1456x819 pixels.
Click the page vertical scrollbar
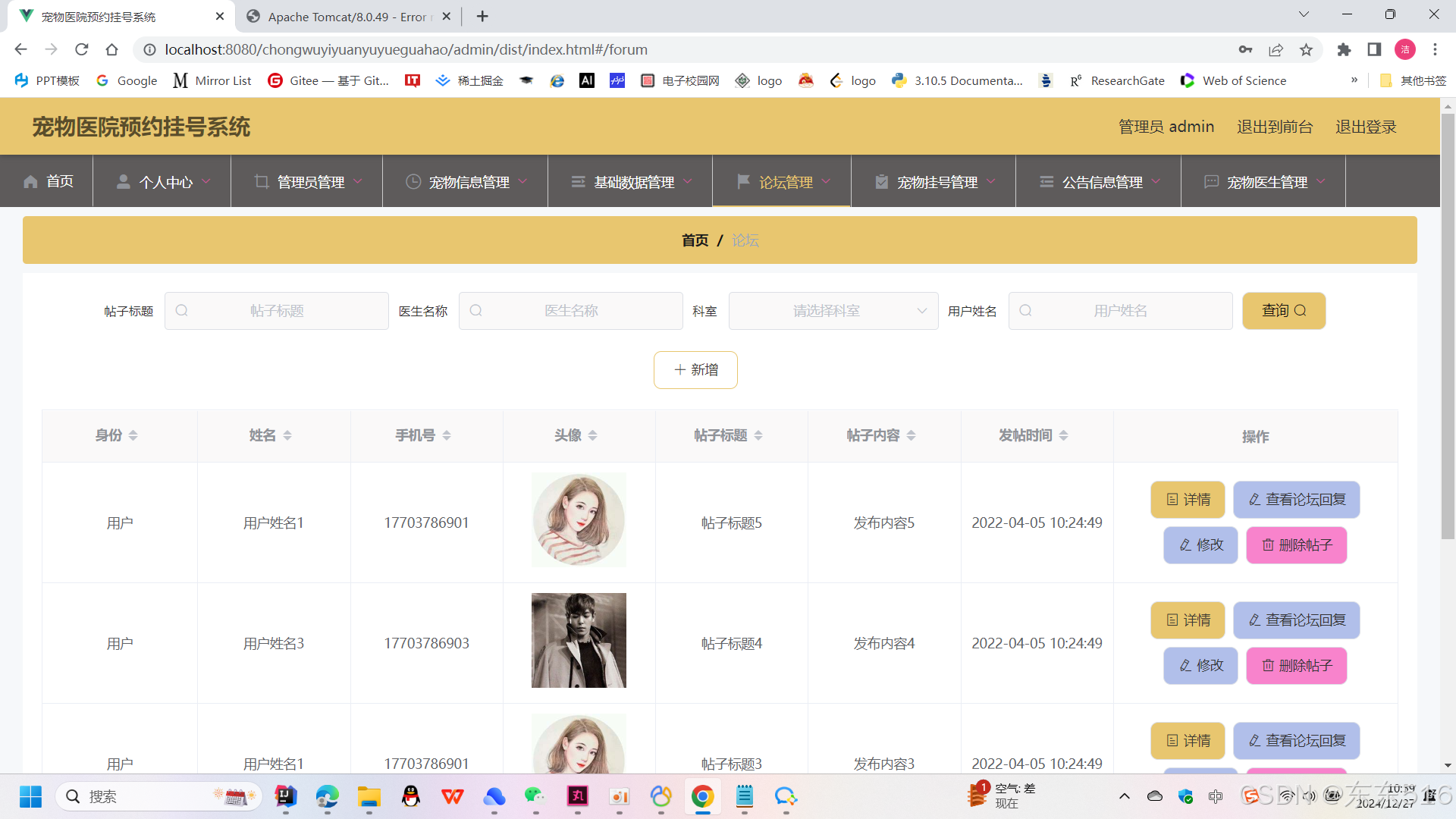[1447, 326]
